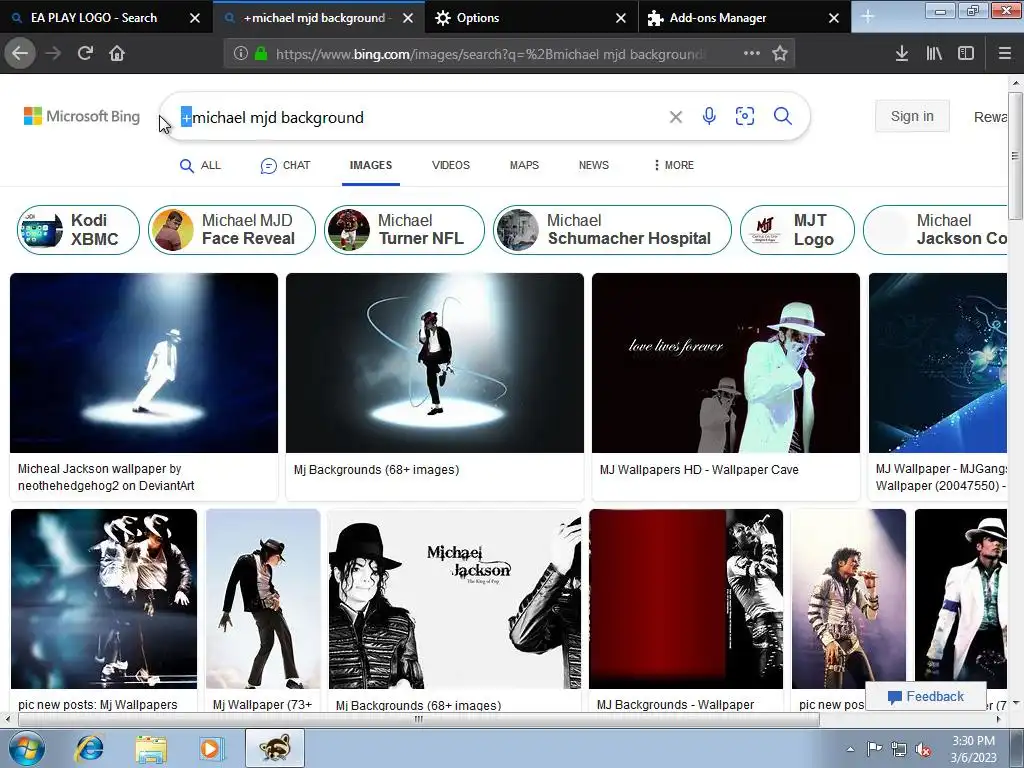Open Windows Explorer folder from taskbar

coord(151,748)
